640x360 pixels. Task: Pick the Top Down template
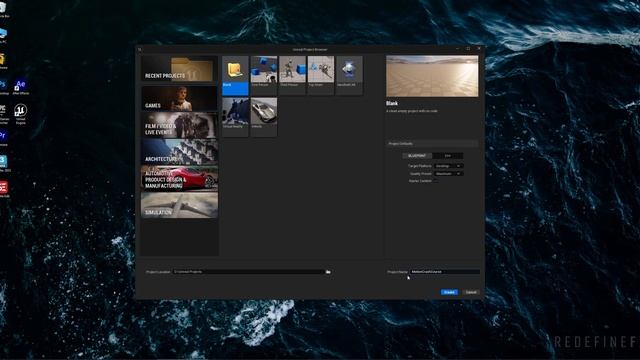[321, 76]
